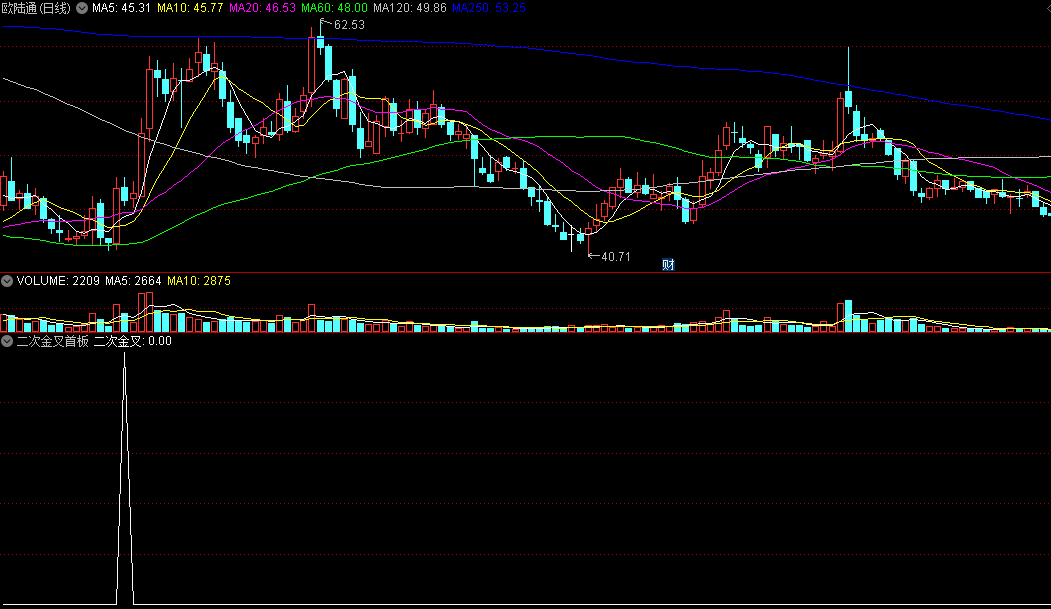The height and width of the screenshot is (609, 1051).
Task: Click the white signal spike in 二次金叉 panel
Action: click(x=125, y=478)
